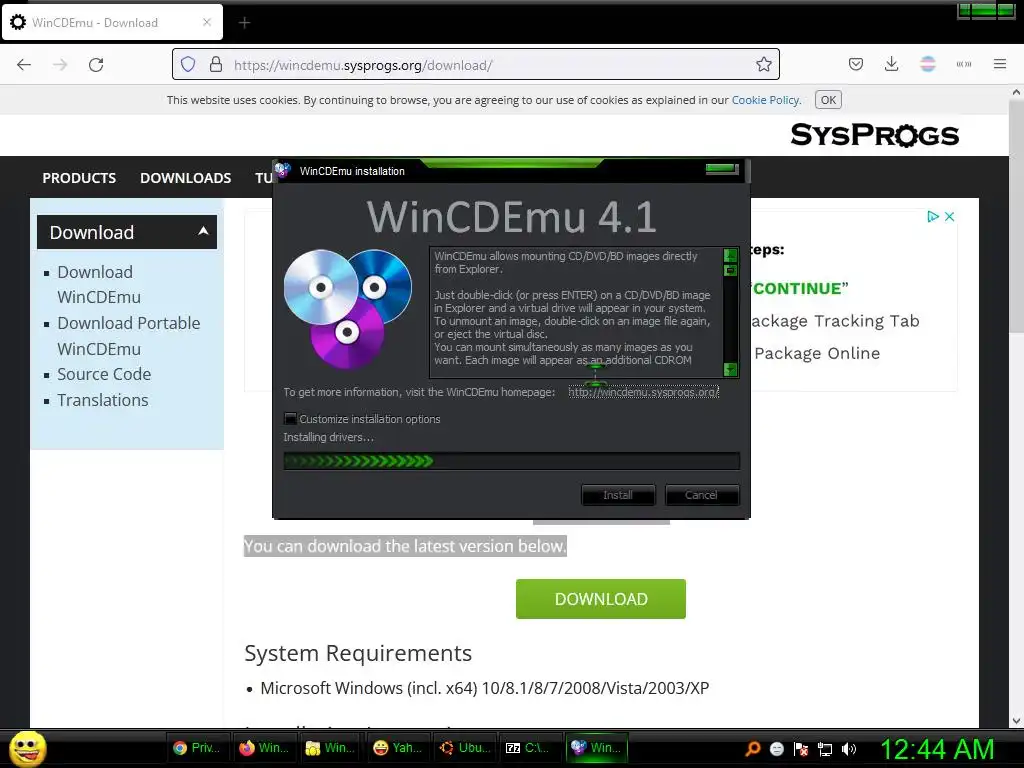Open the DOWNLOADS menu
The image size is (1024, 768).
185,178
